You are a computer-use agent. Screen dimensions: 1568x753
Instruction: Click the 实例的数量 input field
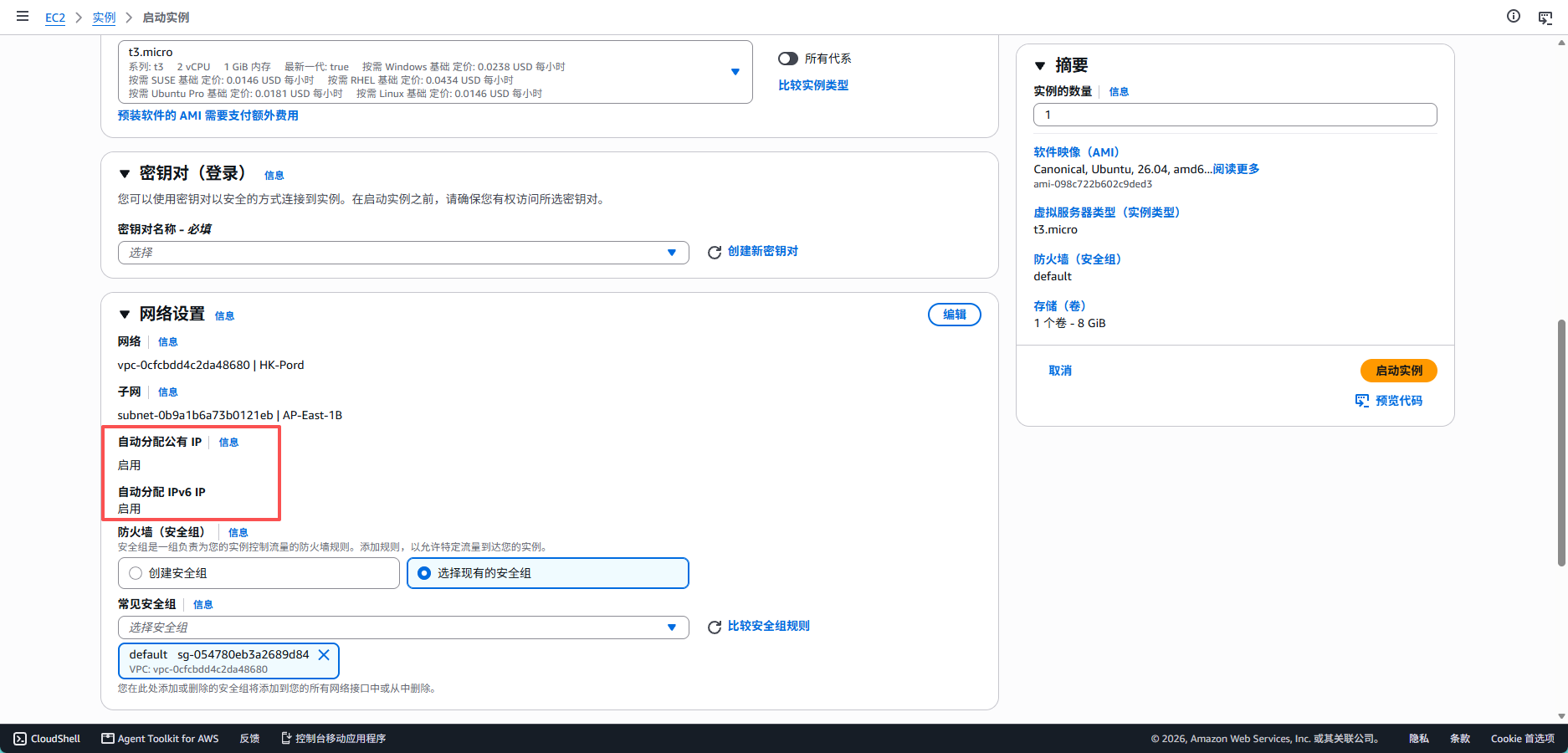(1235, 115)
